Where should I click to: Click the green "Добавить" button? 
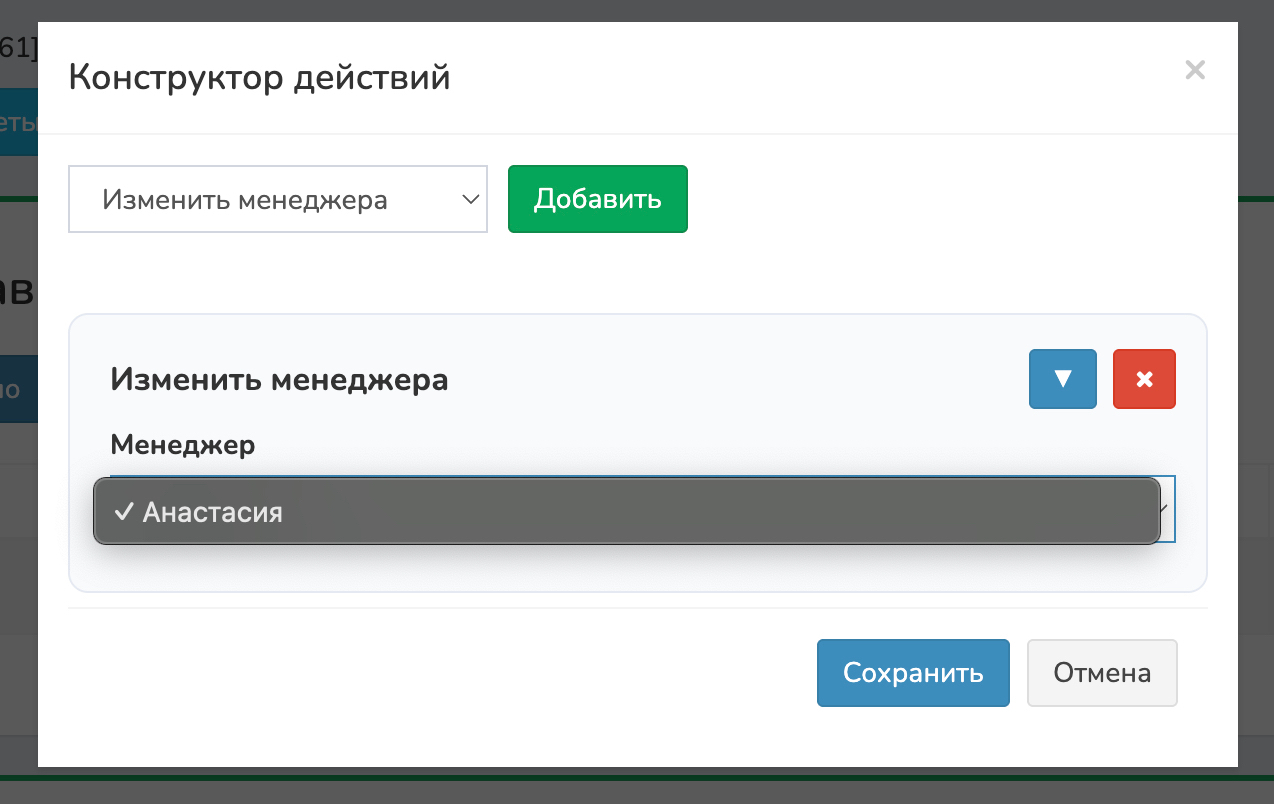[597, 199]
